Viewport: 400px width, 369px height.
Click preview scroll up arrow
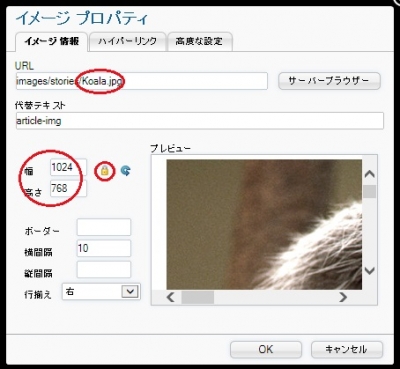(x=370, y=174)
